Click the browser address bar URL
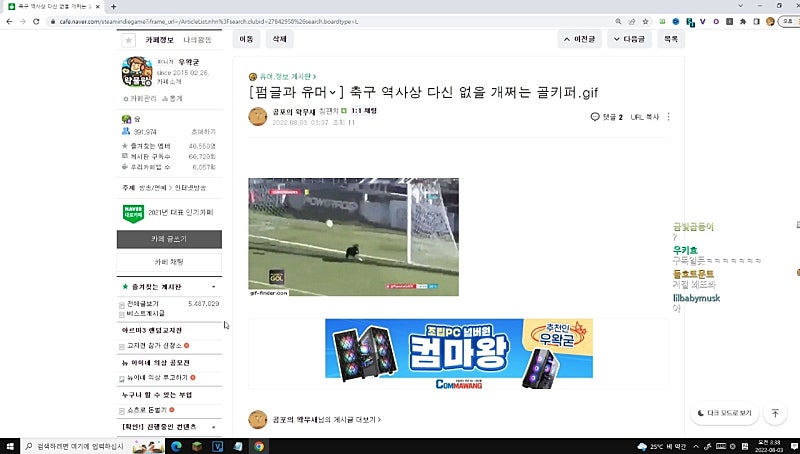800x454 pixels. click(x=209, y=21)
